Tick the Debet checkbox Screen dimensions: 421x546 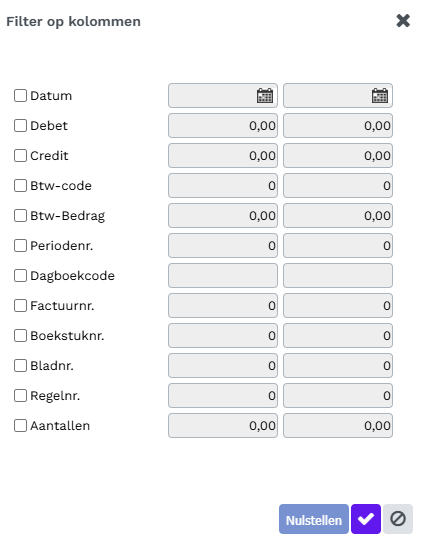[x=20, y=125]
